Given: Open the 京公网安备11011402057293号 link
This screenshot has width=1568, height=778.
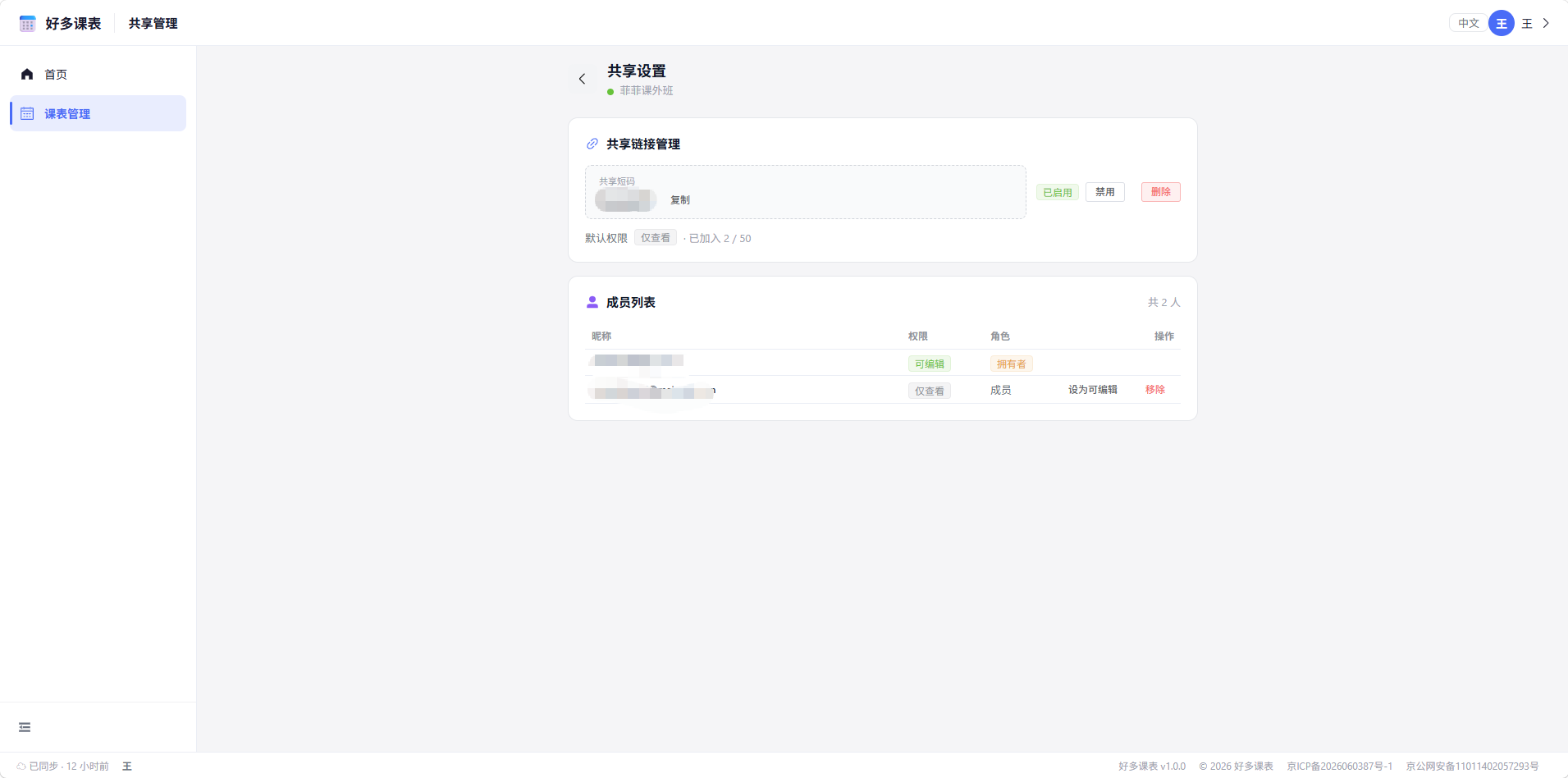Looking at the screenshot, I should point(1473,766).
